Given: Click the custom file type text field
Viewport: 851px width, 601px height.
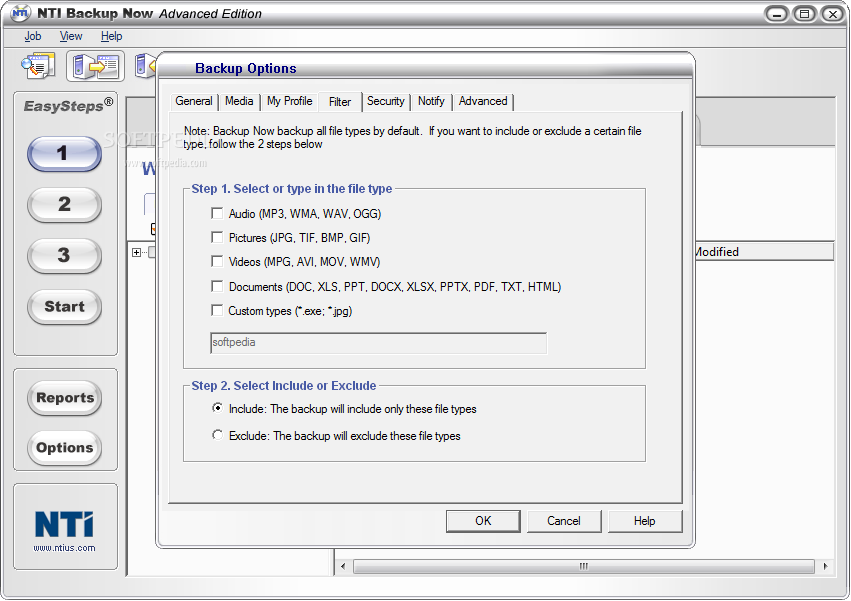Looking at the screenshot, I should coord(378,343).
